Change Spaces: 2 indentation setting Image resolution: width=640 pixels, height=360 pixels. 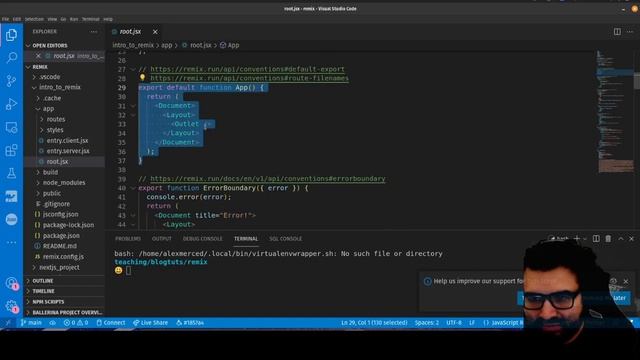tap(427, 323)
